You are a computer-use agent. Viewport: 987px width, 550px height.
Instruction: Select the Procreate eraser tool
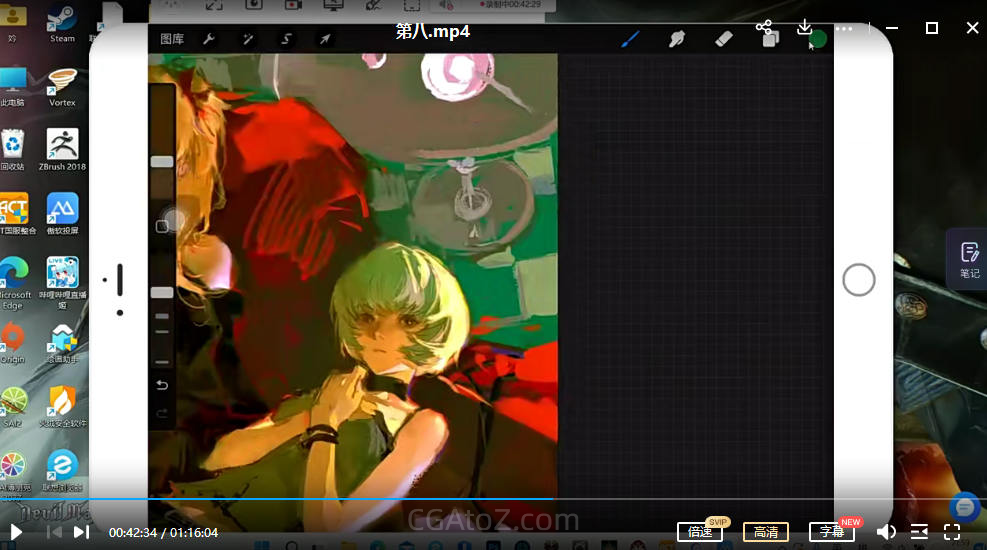724,39
